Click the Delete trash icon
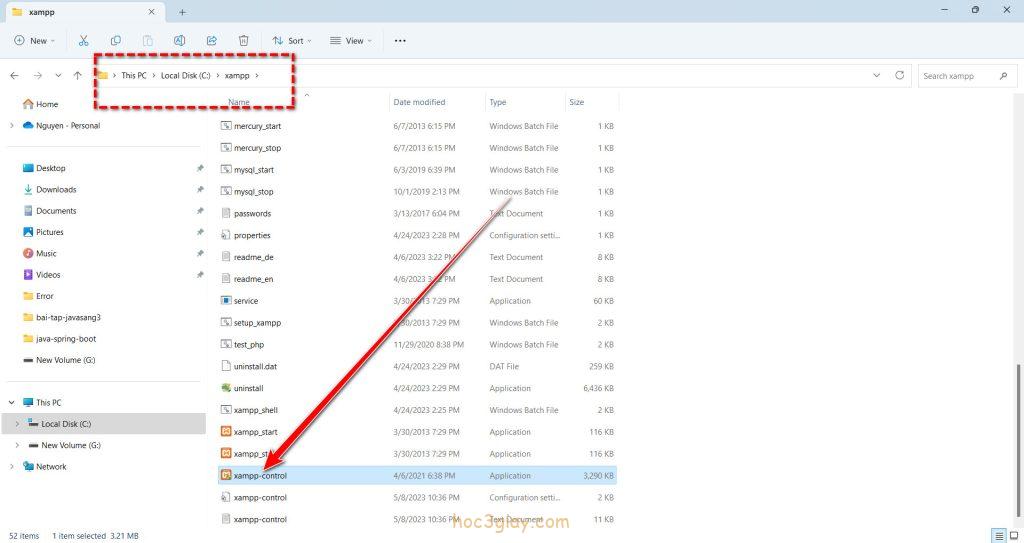 pos(244,41)
